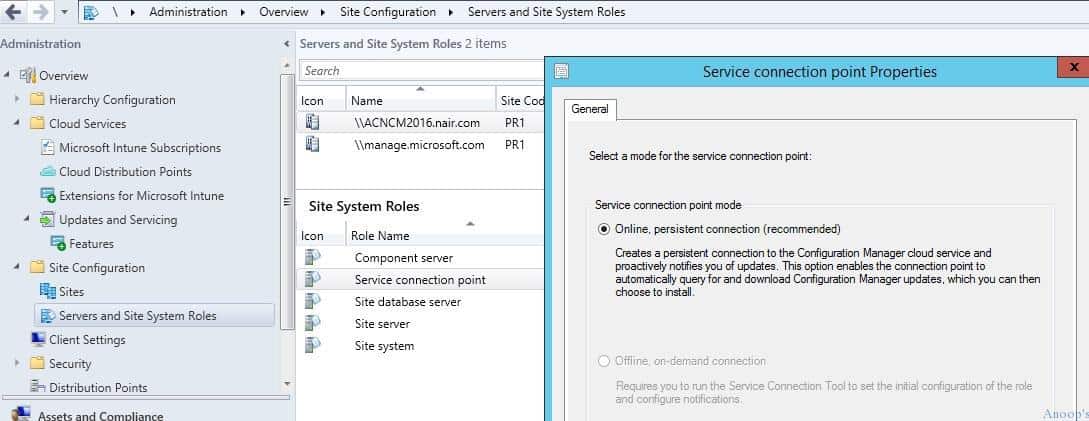Click the Sites node icon
1089x421 pixels.
click(x=47, y=291)
